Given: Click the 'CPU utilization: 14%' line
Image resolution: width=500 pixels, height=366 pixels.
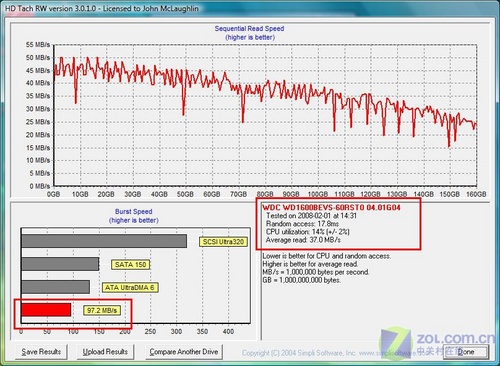Looking at the screenshot, I should click(x=308, y=232).
